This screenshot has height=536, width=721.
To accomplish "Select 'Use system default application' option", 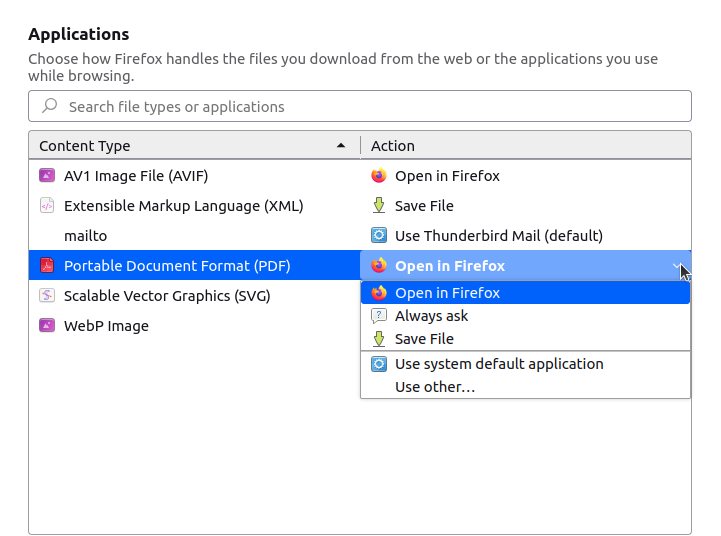I will click(499, 364).
